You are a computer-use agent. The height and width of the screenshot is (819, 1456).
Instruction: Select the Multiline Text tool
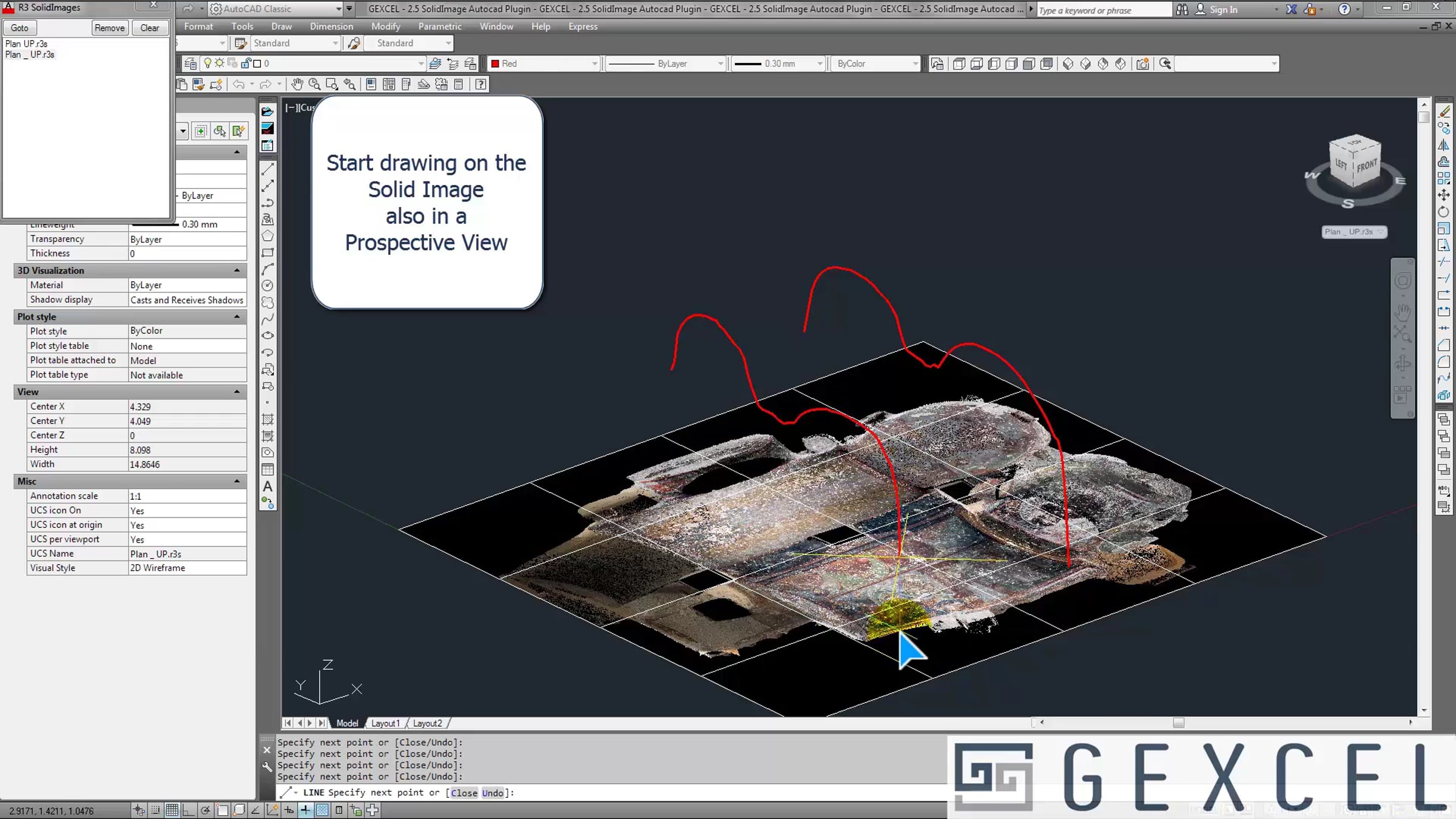(268, 487)
